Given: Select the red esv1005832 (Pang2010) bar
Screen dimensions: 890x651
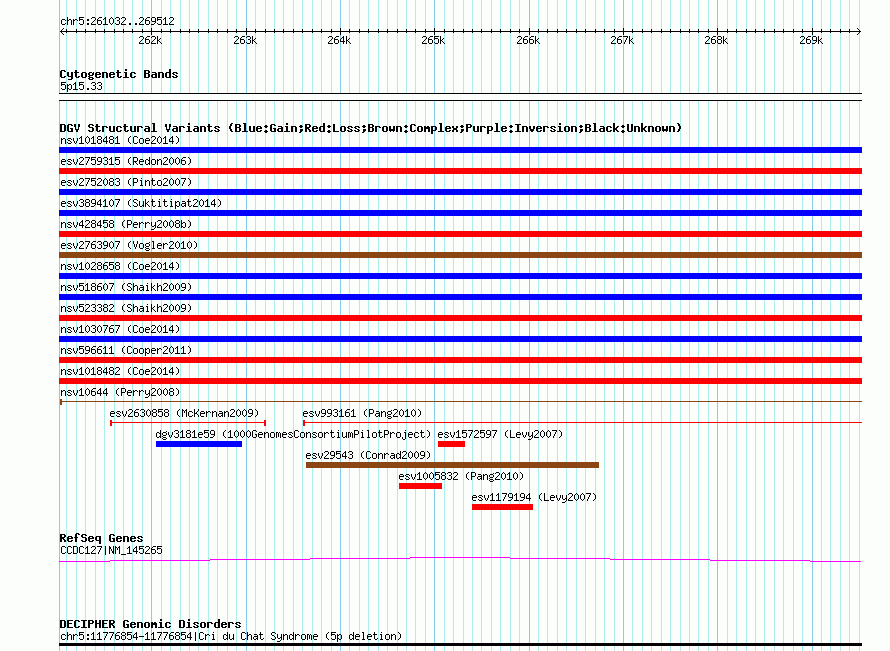Looking at the screenshot, I should coord(420,486).
